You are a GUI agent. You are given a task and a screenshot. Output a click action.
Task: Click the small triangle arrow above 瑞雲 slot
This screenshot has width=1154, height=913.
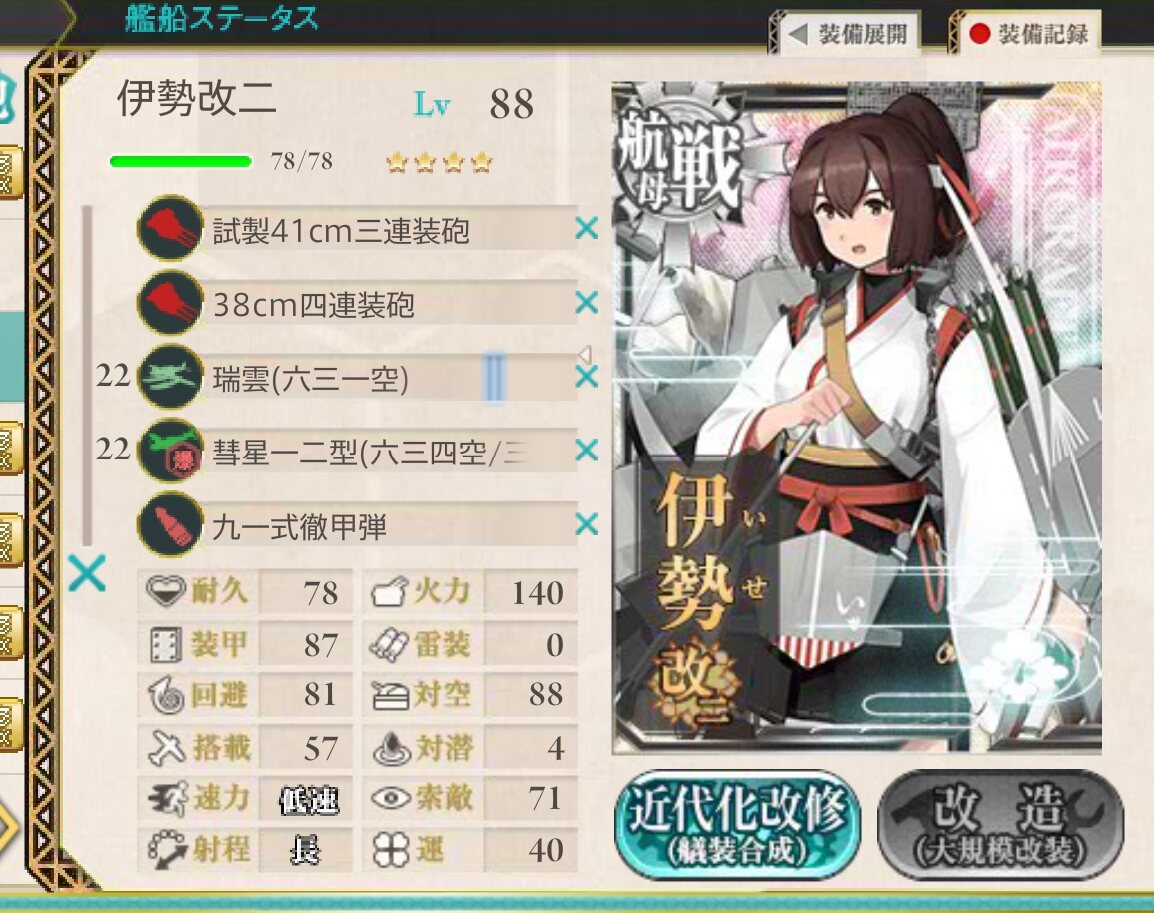click(585, 355)
